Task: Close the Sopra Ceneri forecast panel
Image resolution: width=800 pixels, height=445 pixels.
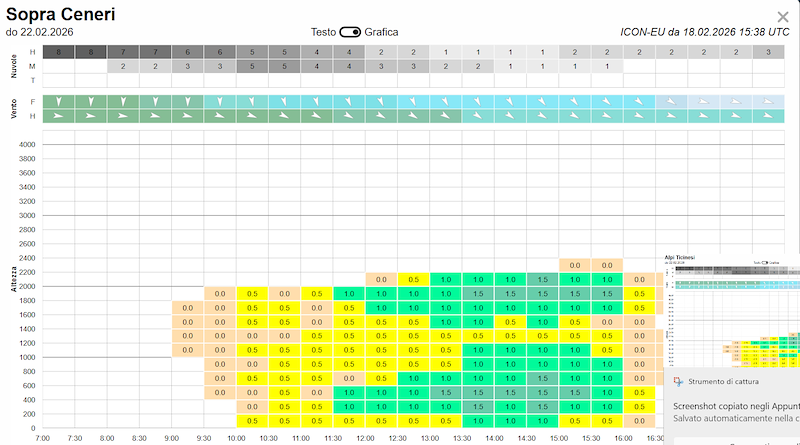Action: 782,17
